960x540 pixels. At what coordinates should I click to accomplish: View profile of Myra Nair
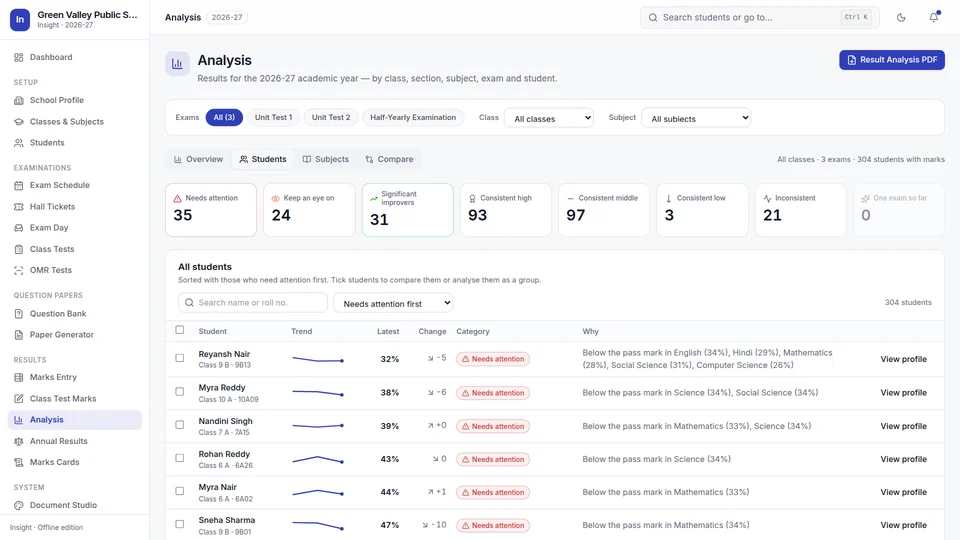(x=903, y=492)
